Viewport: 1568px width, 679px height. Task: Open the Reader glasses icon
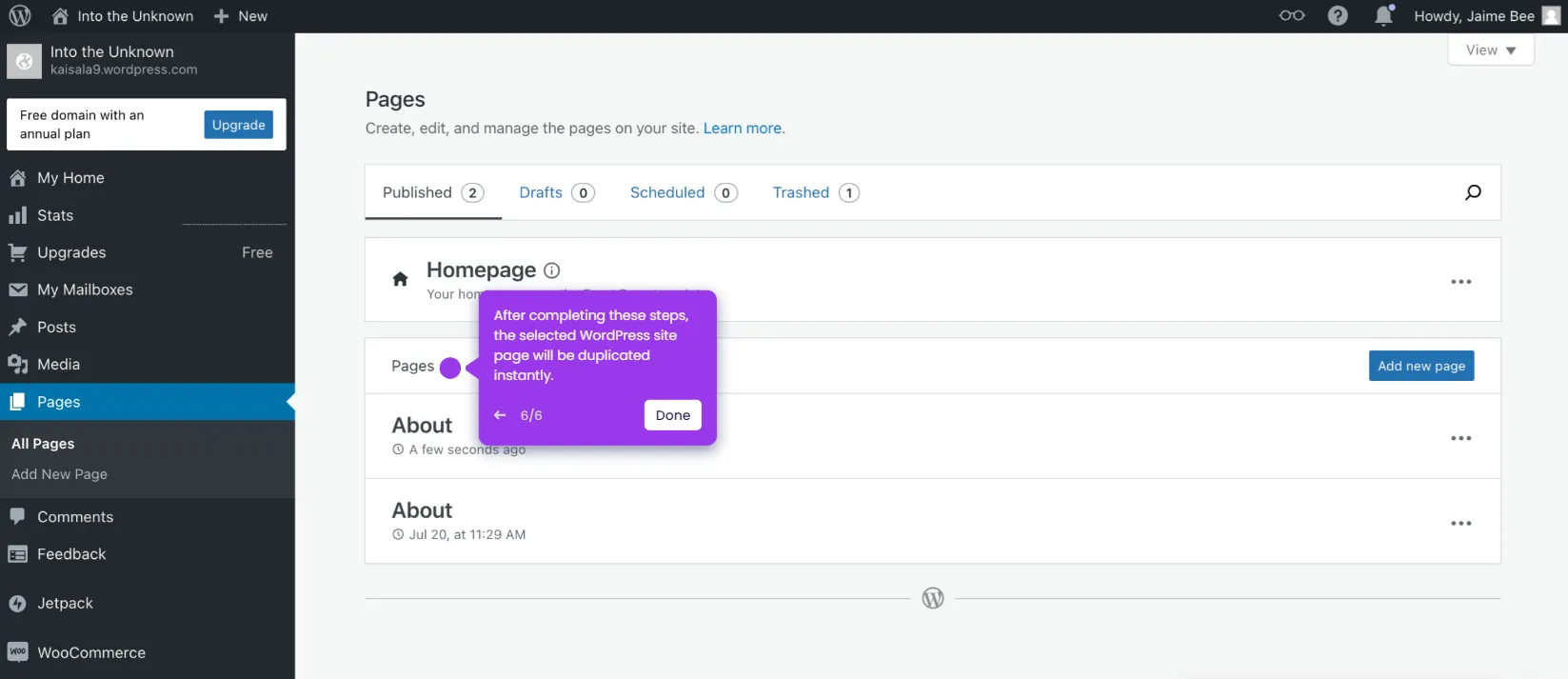click(1292, 15)
